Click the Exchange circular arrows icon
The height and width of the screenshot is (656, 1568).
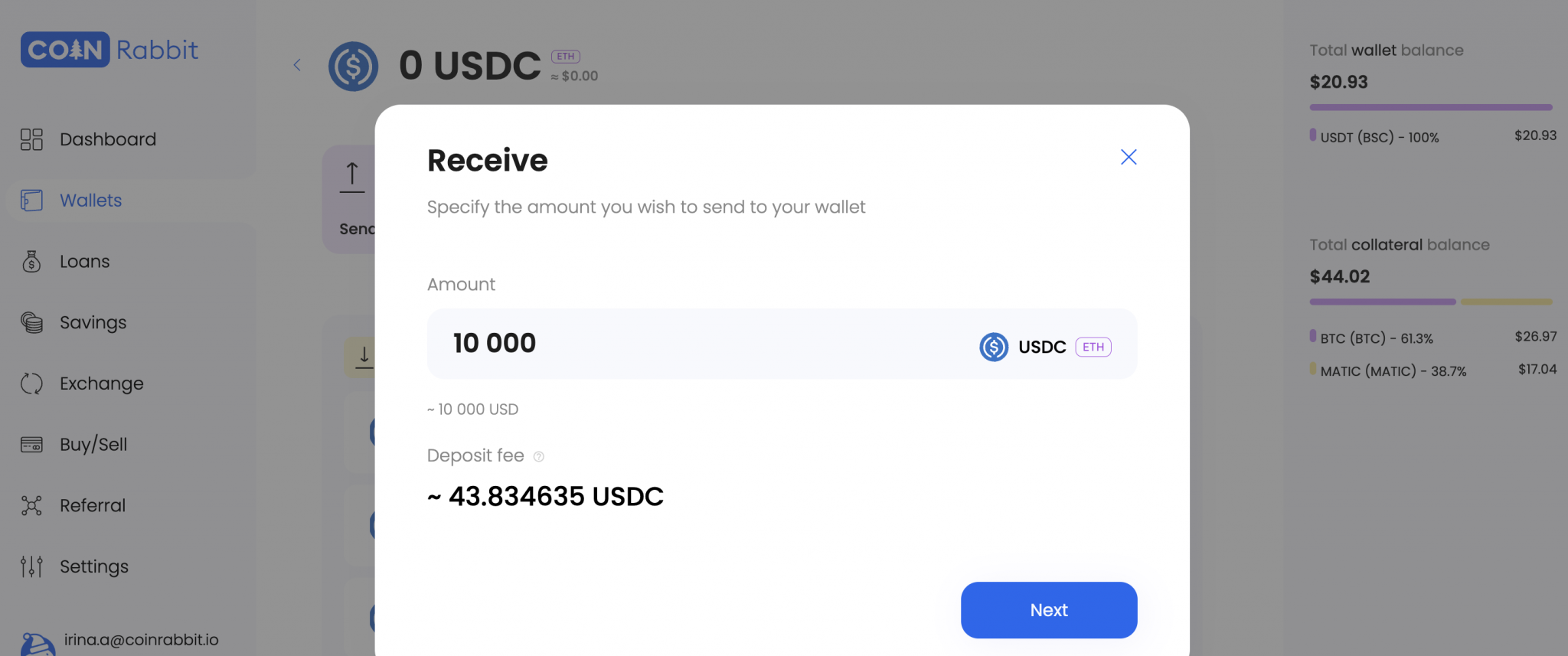pyautogui.click(x=31, y=383)
